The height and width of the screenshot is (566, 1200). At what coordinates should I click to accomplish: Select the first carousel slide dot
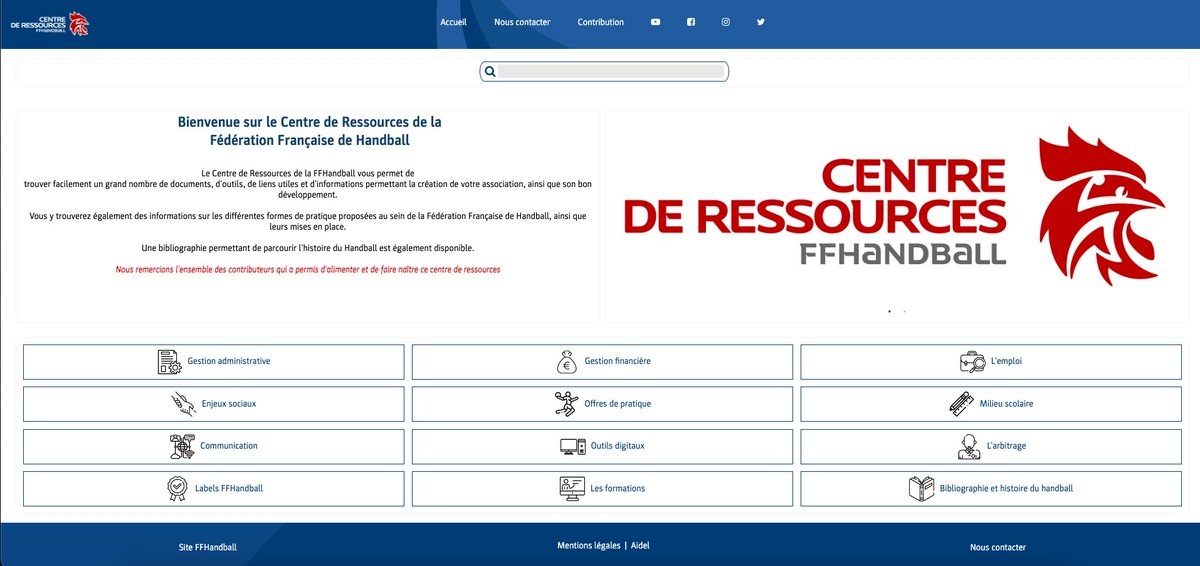click(889, 312)
